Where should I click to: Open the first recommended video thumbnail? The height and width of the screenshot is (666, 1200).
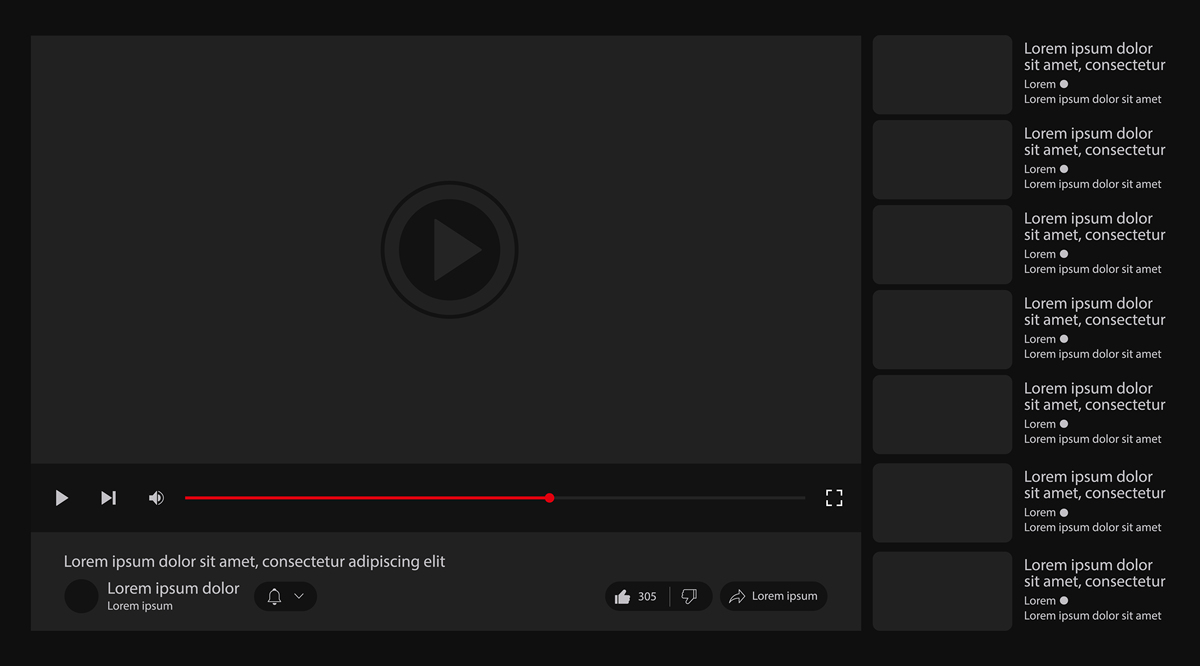coord(942,75)
